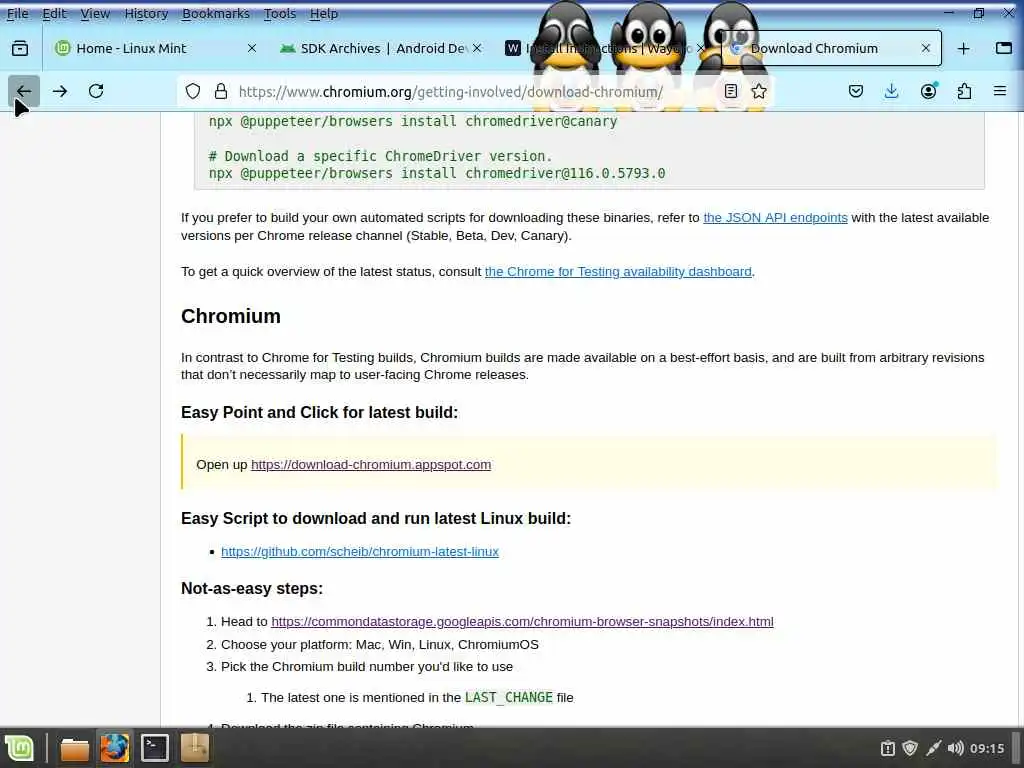
Task: Open the application hamburger menu
Action: point(1000,91)
